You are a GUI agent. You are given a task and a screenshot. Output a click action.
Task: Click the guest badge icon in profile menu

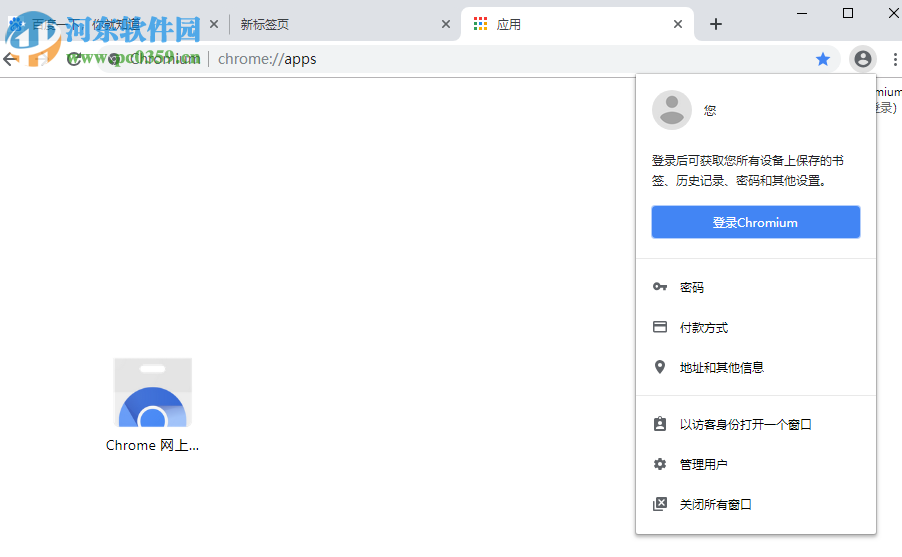(x=660, y=424)
